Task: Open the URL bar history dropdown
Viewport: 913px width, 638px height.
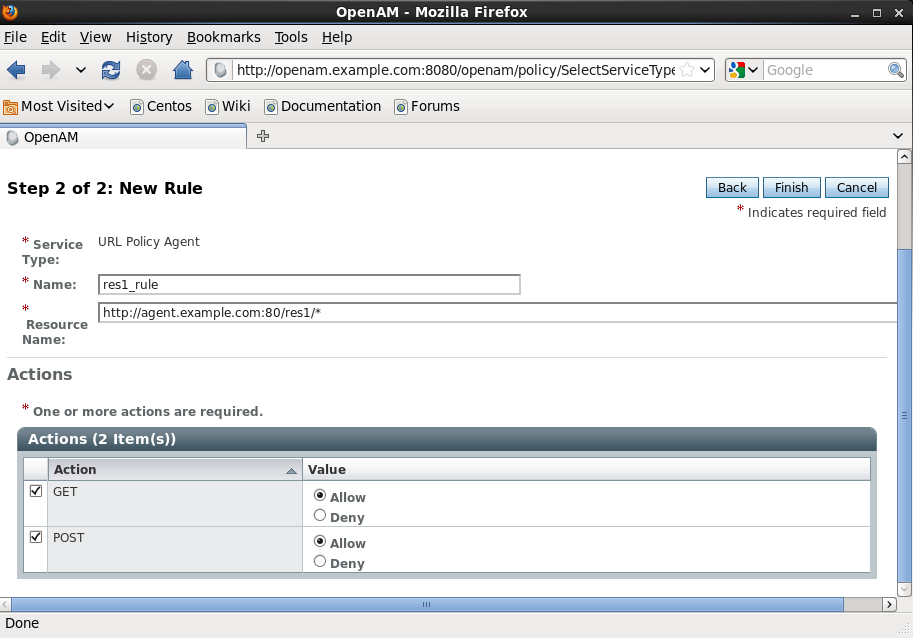Action: 705,70
